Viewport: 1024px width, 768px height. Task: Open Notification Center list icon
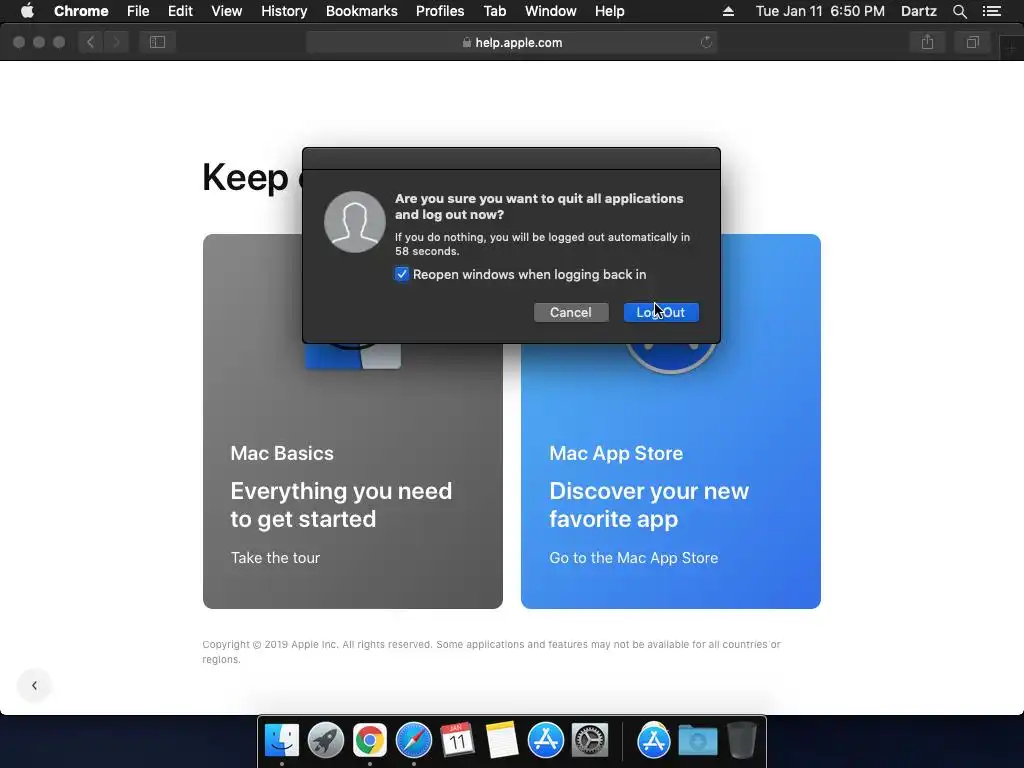[x=992, y=11]
